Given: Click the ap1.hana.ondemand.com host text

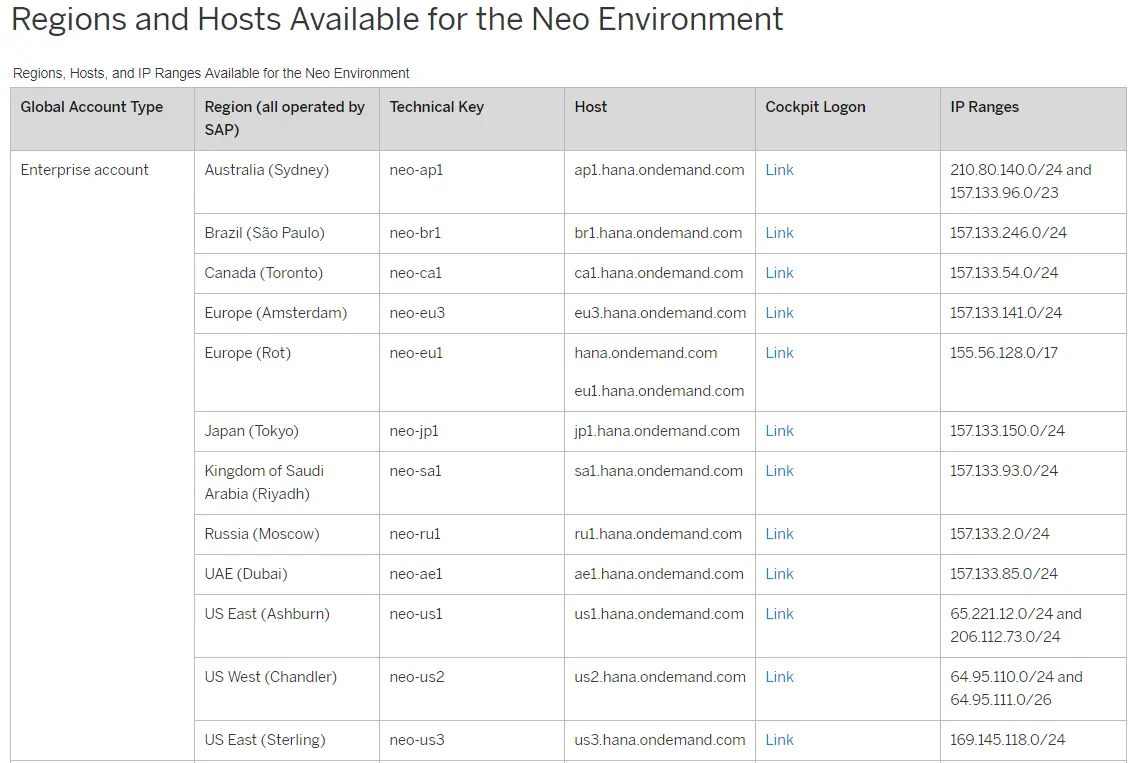Looking at the screenshot, I should pos(659,170).
